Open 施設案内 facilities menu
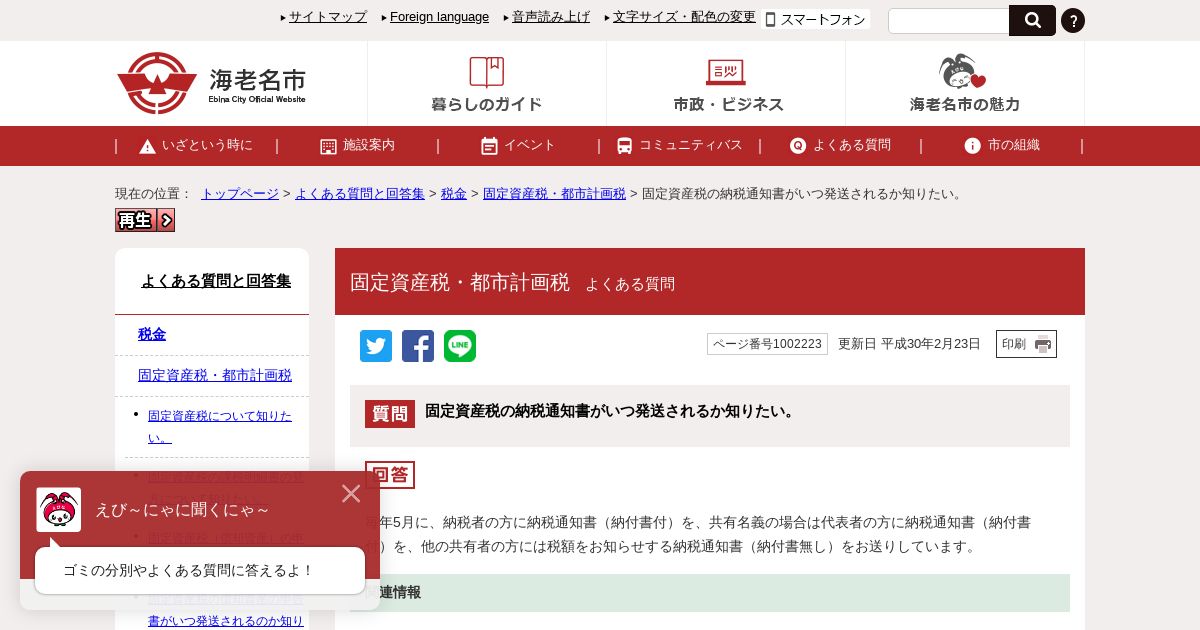Viewport: 1200px width, 630px height. [358, 145]
